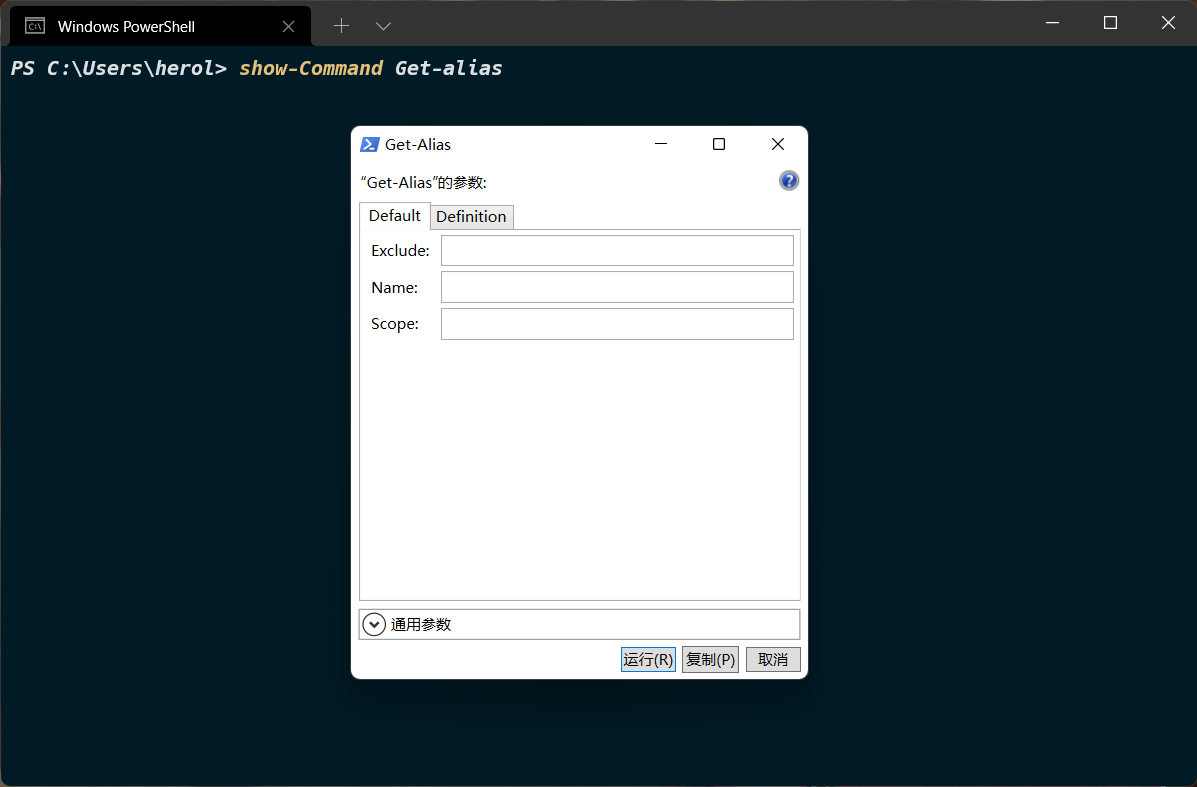Click the Get-alias argument in terminal
Screen dimensions: 1197x787
pos(448,68)
